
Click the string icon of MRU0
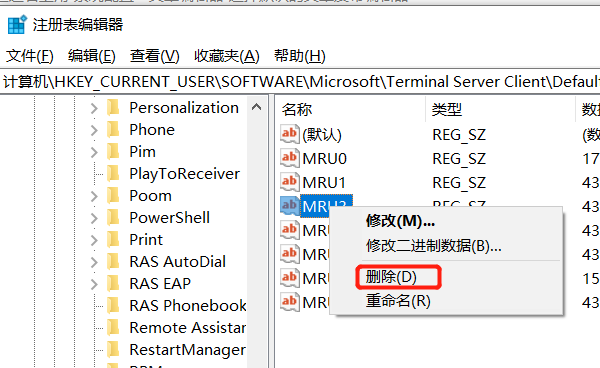click(x=289, y=158)
